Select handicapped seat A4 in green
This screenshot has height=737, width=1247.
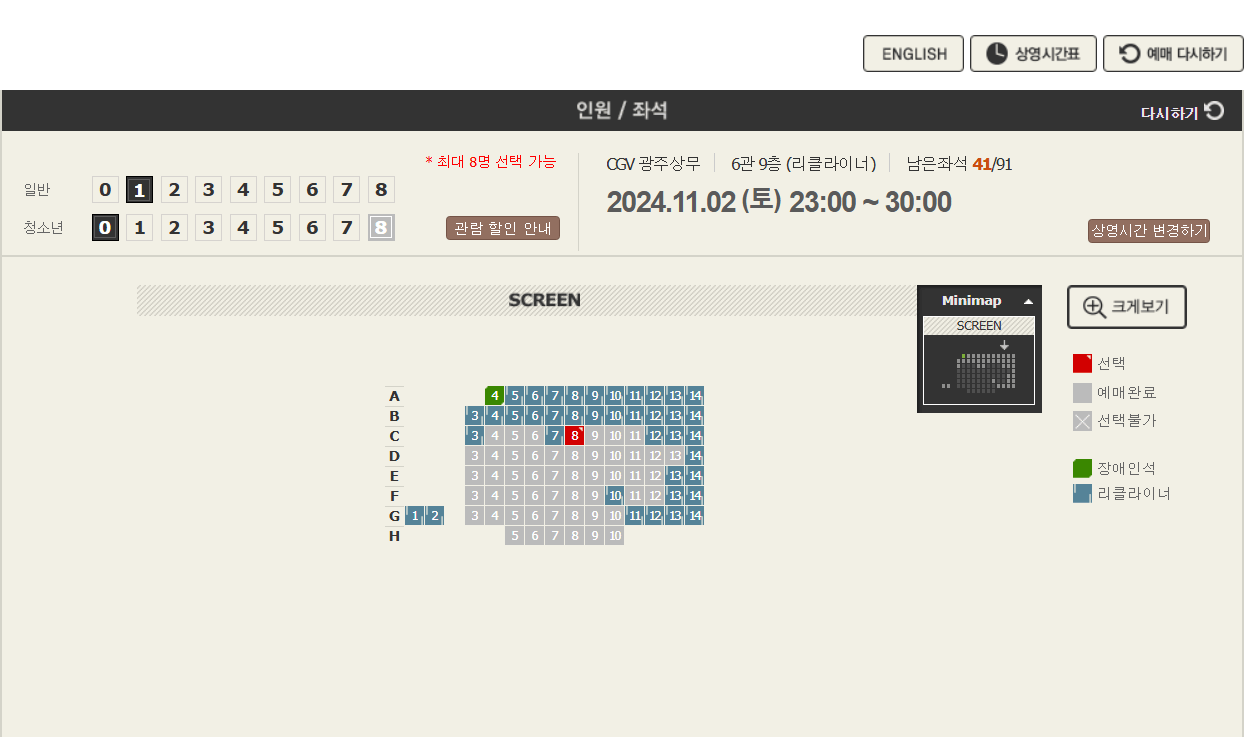pos(494,396)
